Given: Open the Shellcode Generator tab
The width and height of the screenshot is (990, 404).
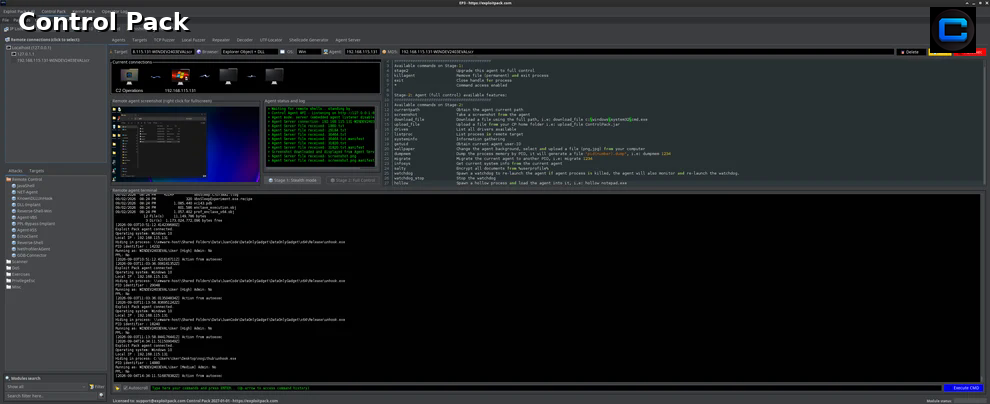Looking at the screenshot, I should (309, 39).
